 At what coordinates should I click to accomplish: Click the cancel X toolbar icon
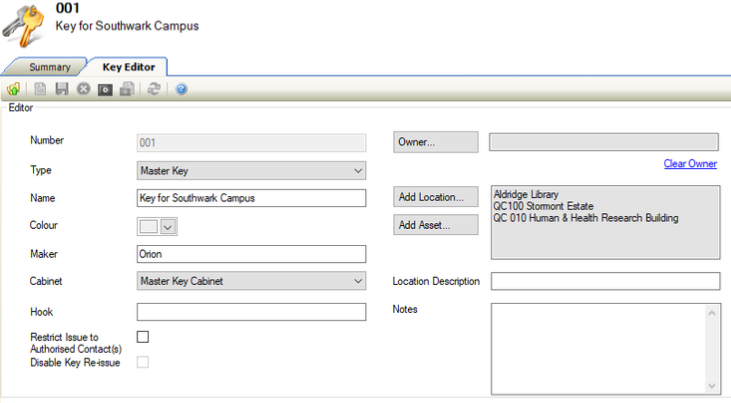[83, 89]
